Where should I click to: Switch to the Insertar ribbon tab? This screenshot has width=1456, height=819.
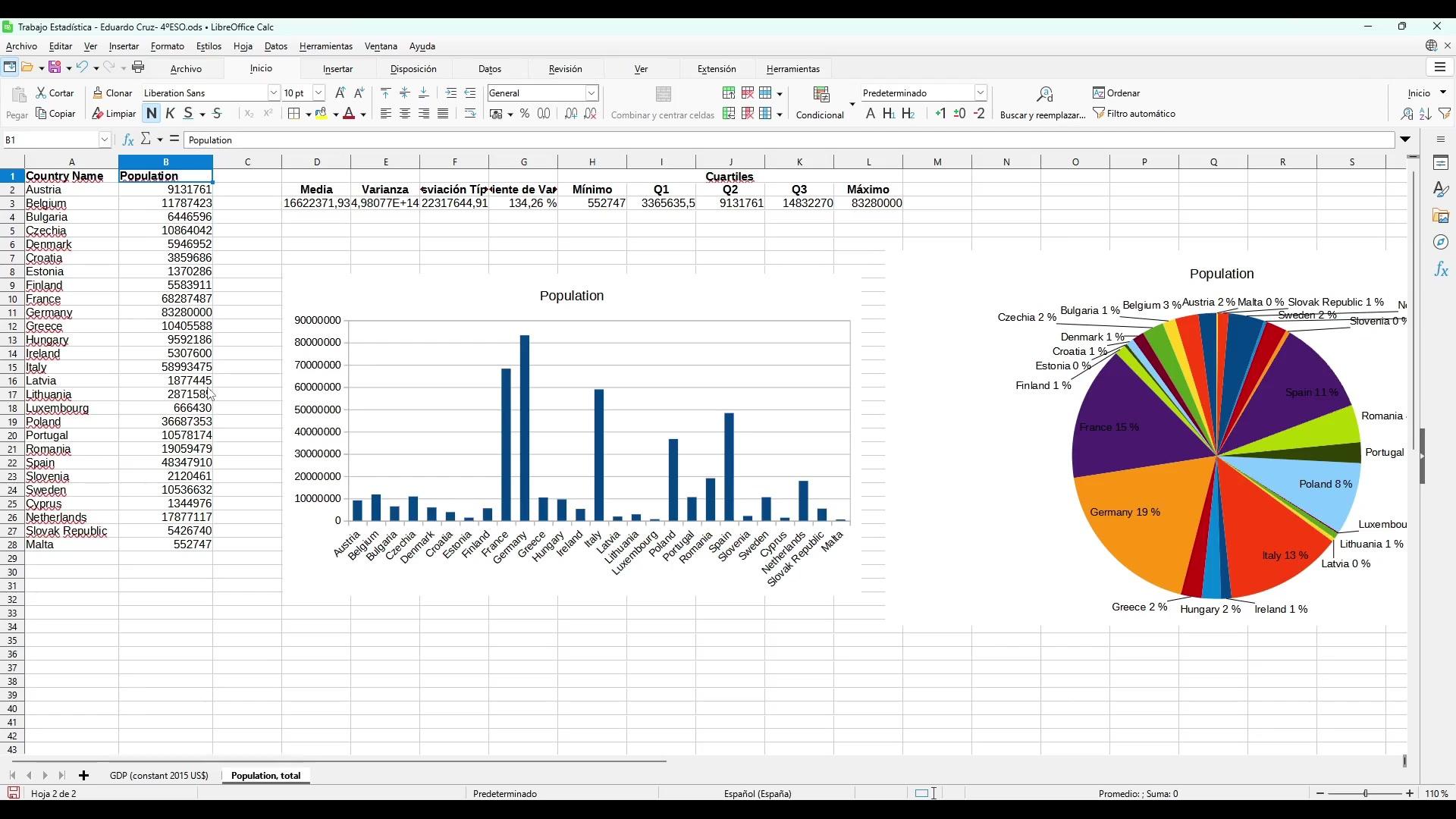[x=337, y=68]
